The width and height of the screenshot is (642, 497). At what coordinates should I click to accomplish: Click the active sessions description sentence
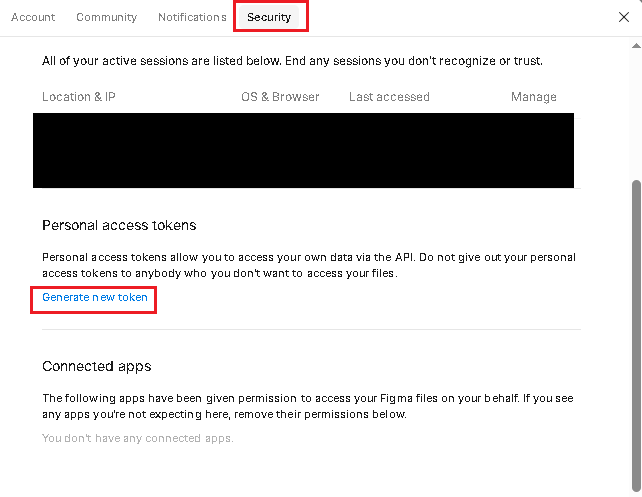(x=292, y=61)
